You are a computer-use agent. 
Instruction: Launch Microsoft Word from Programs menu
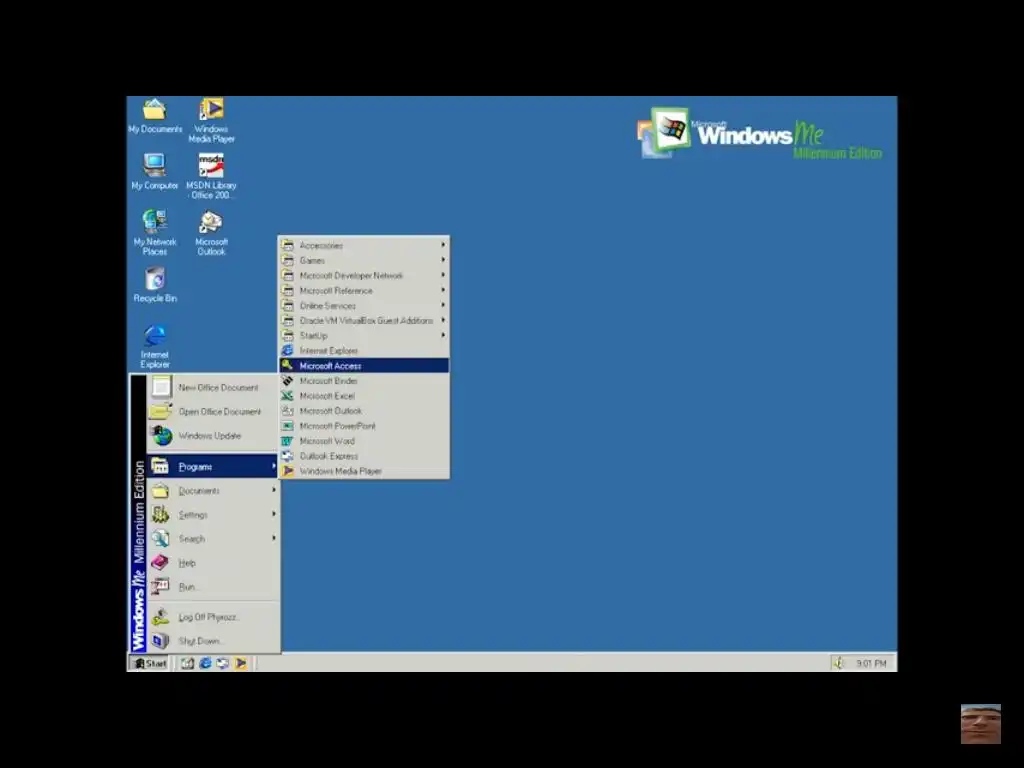364,441
